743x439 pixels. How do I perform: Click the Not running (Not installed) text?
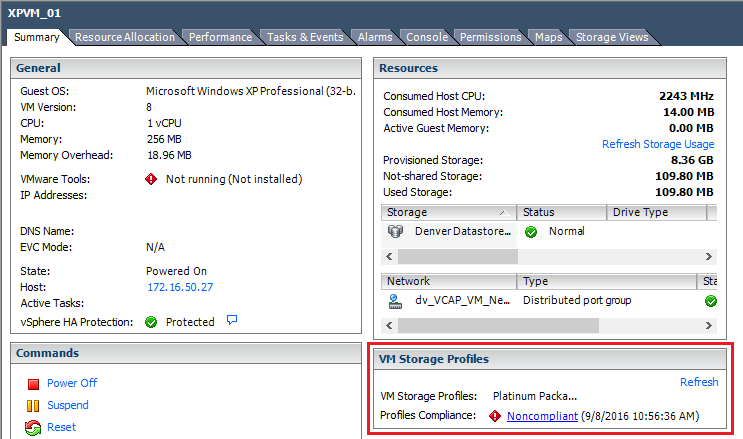pos(234,179)
